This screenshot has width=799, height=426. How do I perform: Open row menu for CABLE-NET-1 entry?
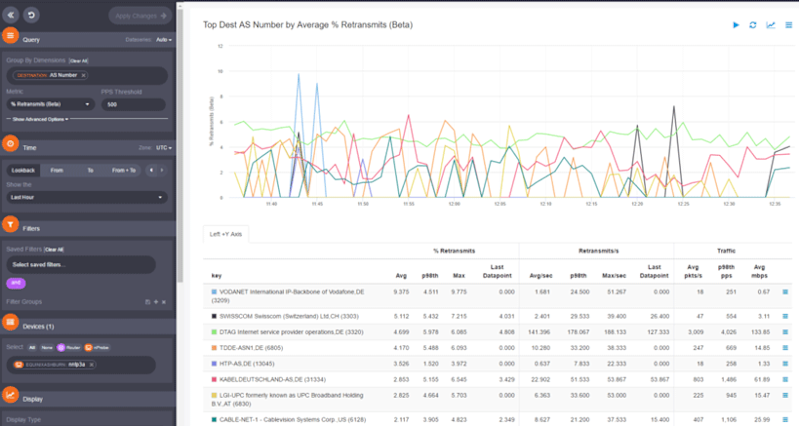pyautogui.click(x=785, y=420)
